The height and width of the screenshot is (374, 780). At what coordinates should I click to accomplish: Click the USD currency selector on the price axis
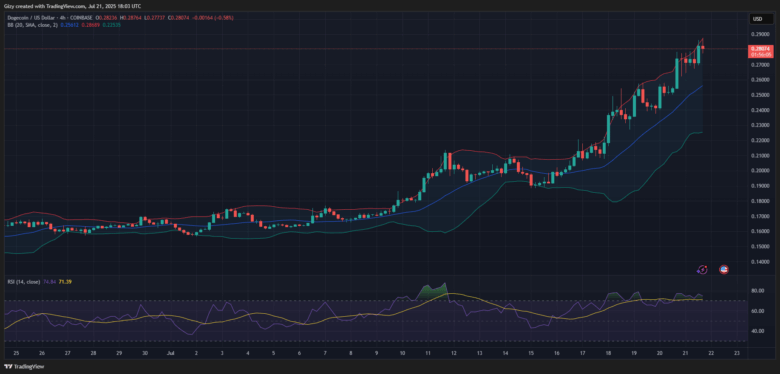[761, 19]
